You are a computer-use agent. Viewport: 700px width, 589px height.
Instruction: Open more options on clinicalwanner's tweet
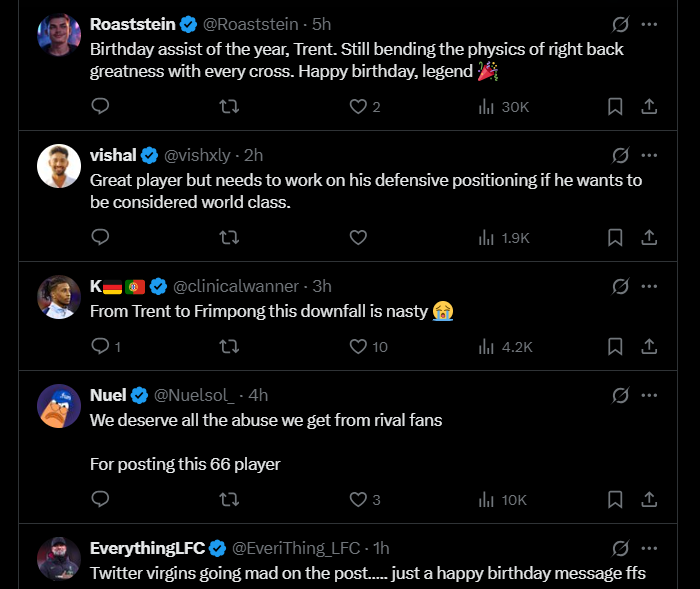pos(649,286)
